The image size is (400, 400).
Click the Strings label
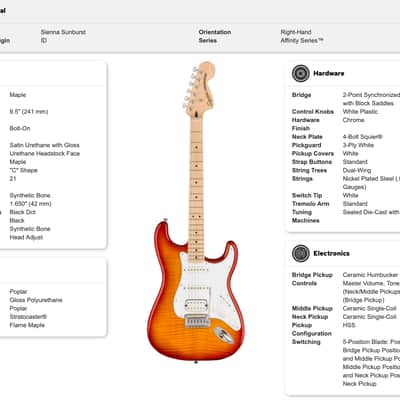click(302, 179)
